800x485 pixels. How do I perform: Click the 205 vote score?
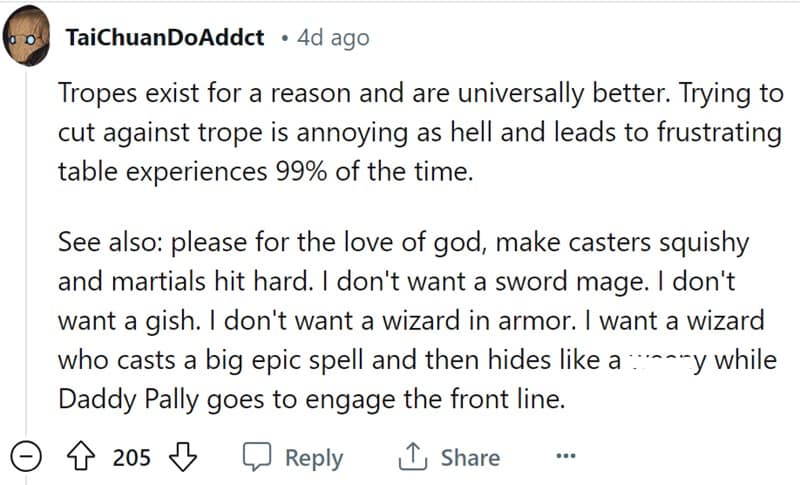[132, 458]
